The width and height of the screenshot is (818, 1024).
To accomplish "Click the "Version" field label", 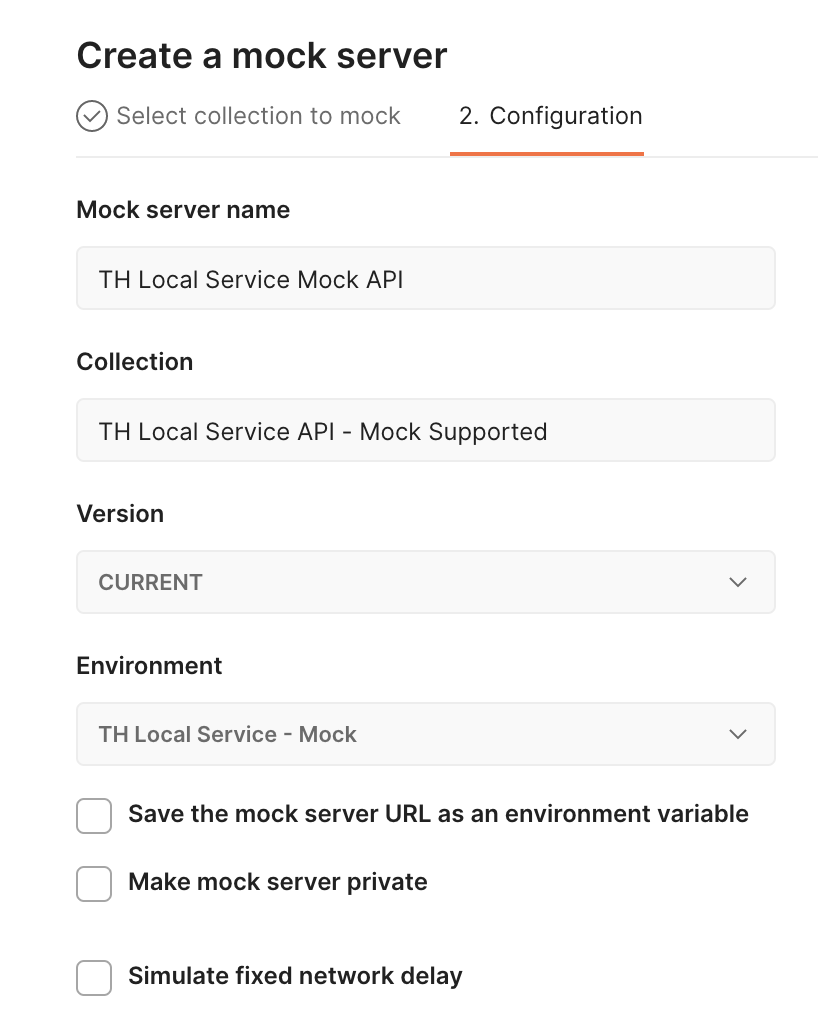I will tap(120, 514).
